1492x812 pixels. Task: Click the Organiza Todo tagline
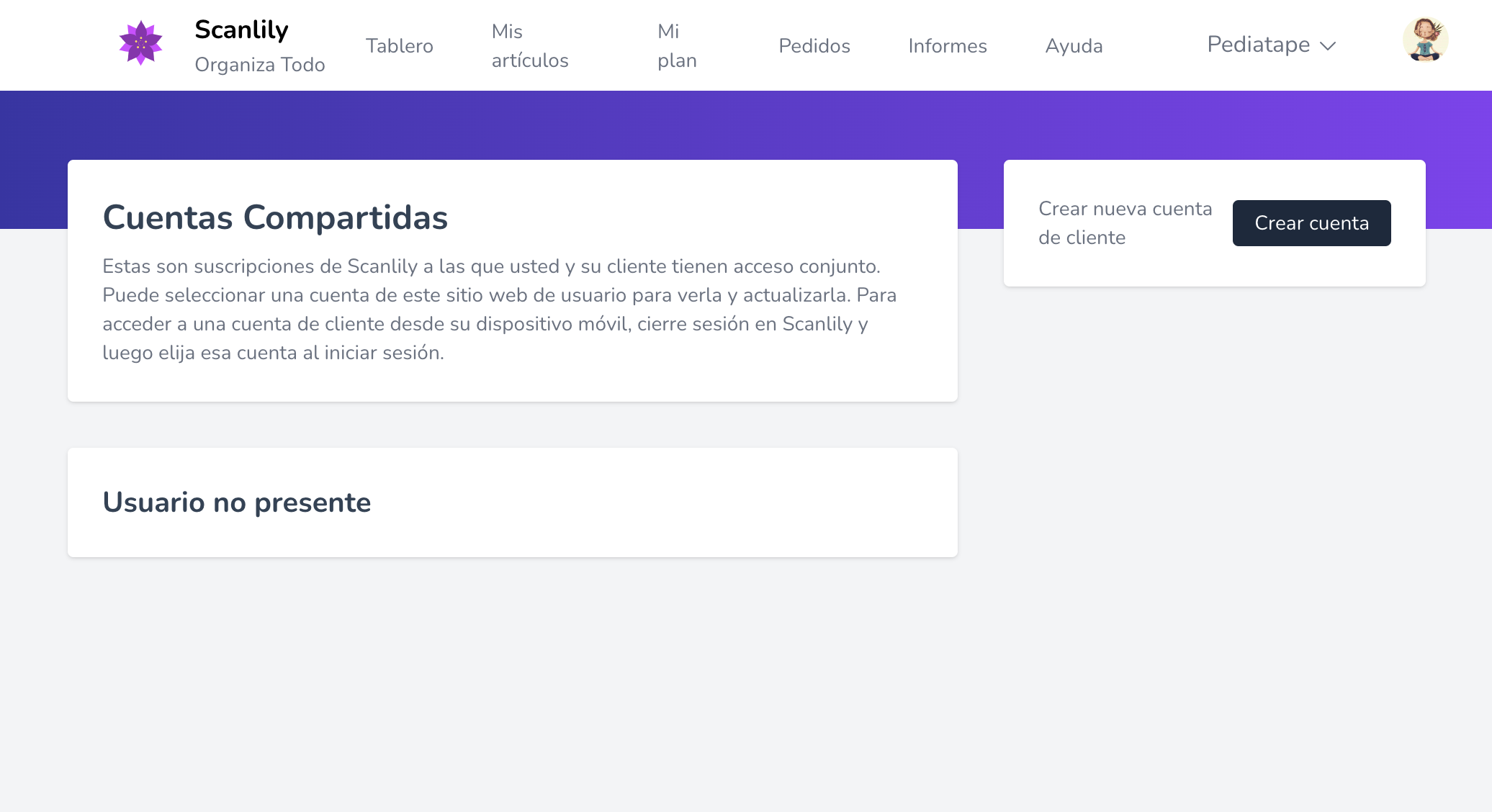[x=260, y=64]
